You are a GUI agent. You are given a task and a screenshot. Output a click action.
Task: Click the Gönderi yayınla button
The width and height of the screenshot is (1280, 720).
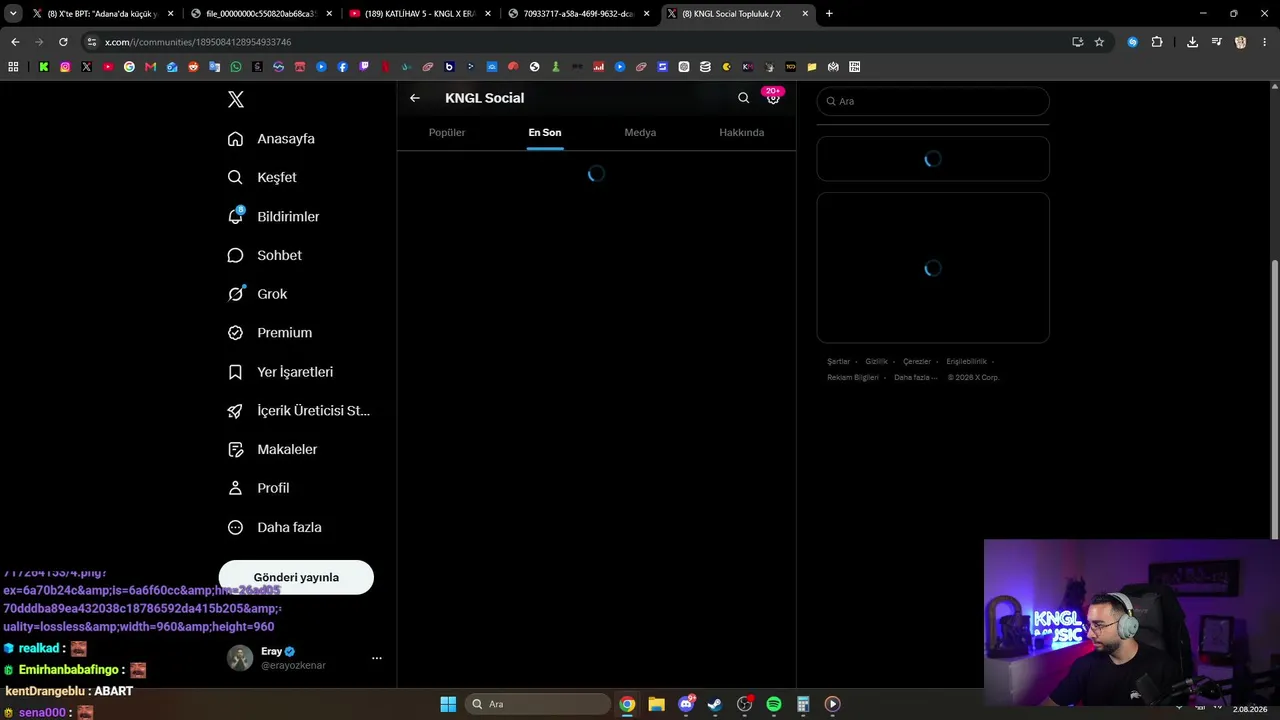point(296,577)
